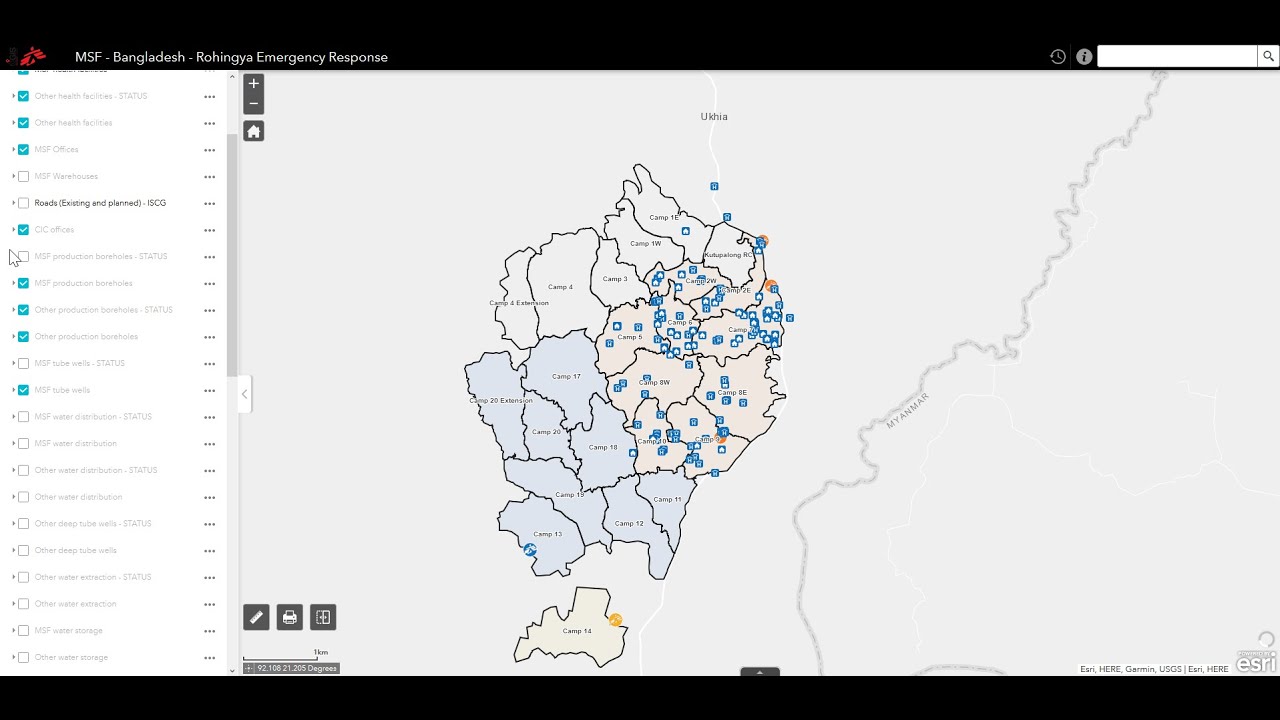Viewport: 1280px width, 720px height.
Task: Click the search input field
Action: [1177, 56]
